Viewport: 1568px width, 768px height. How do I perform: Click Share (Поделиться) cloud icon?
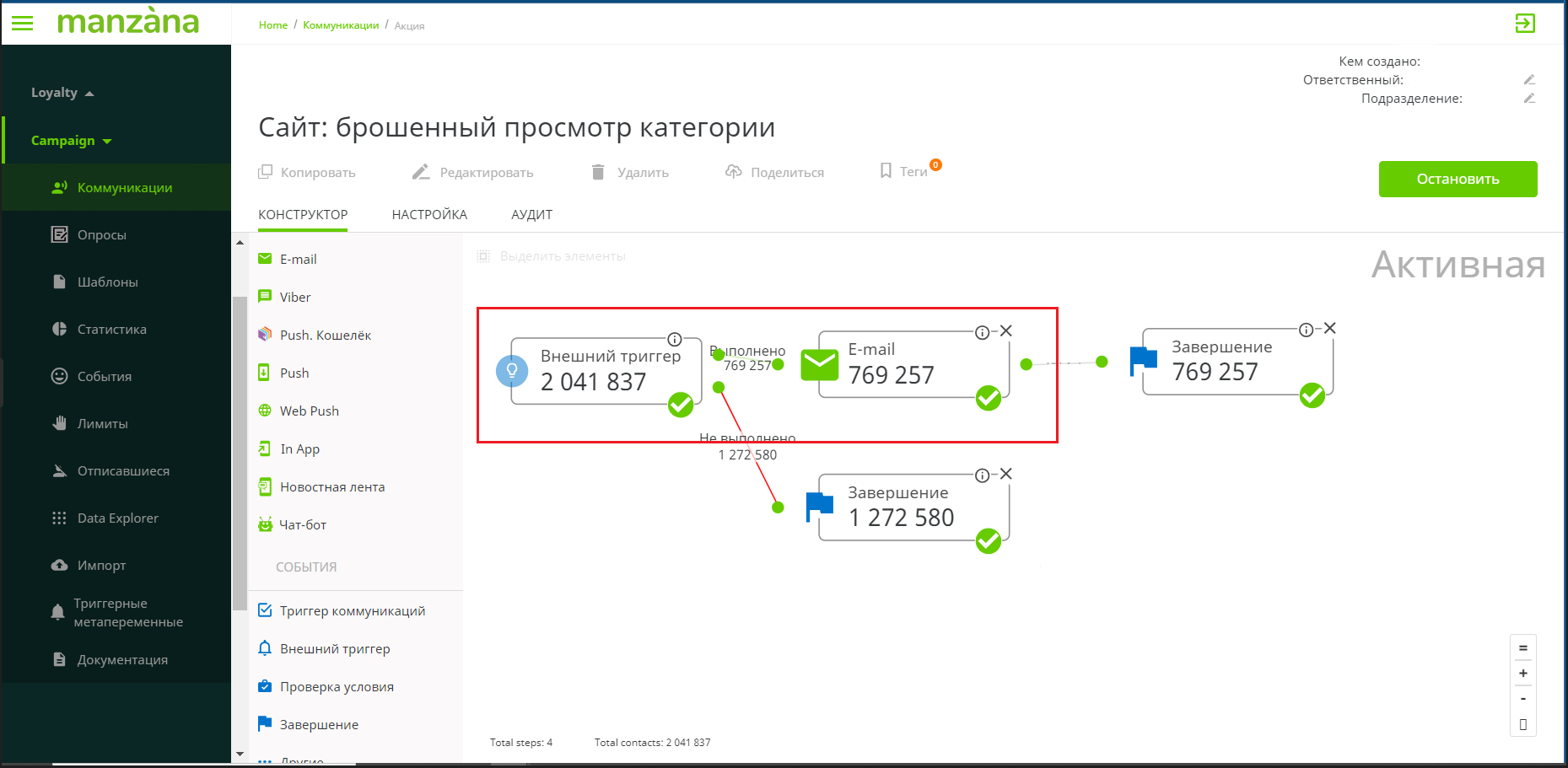(x=733, y=172)
